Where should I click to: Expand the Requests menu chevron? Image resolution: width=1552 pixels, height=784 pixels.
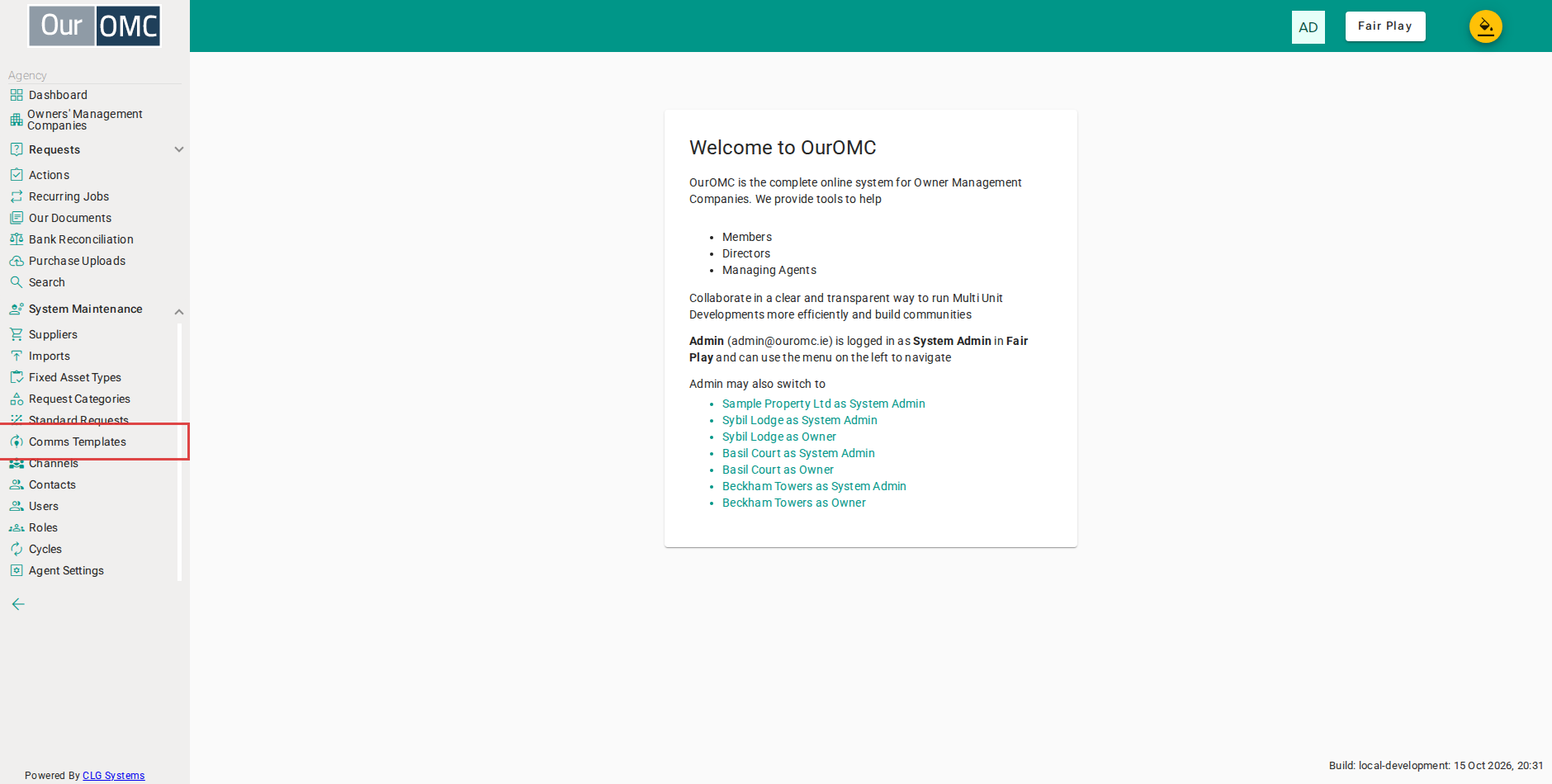(179, 149)
